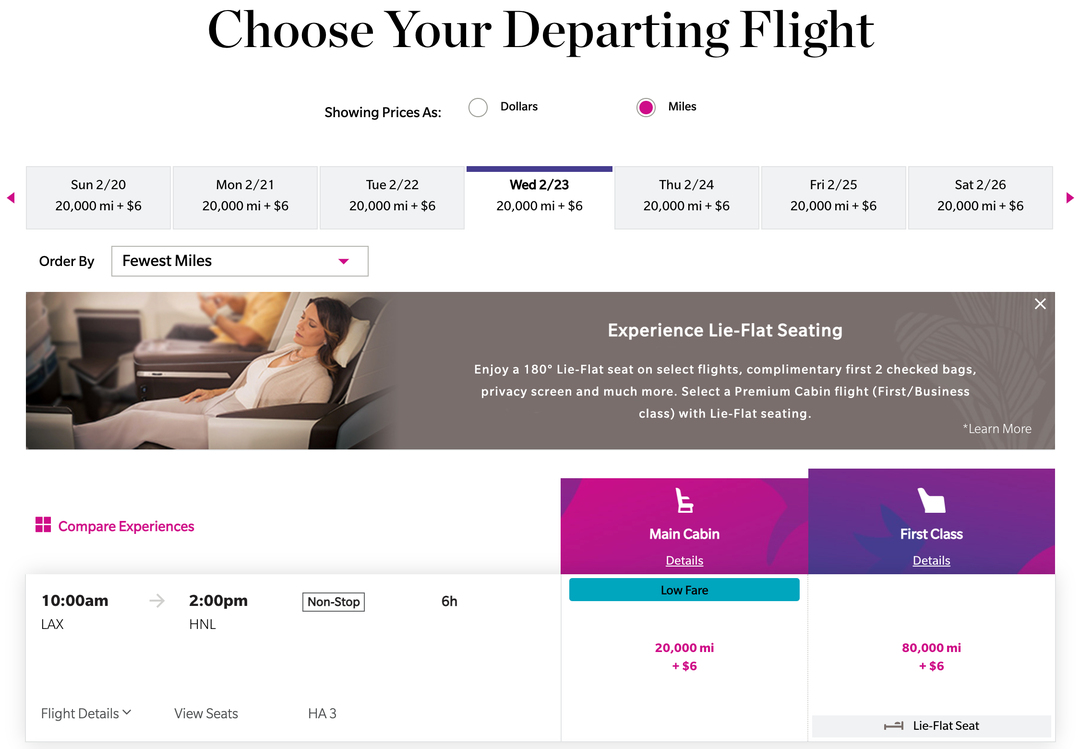Click the Low Fare badge
1080x749 pixels.
click(684, 589)
